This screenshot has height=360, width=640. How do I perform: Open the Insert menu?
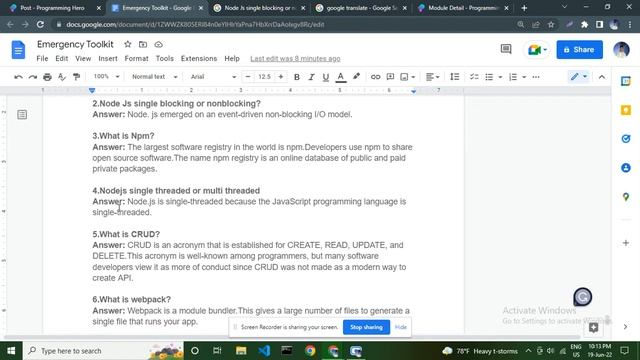108,58
